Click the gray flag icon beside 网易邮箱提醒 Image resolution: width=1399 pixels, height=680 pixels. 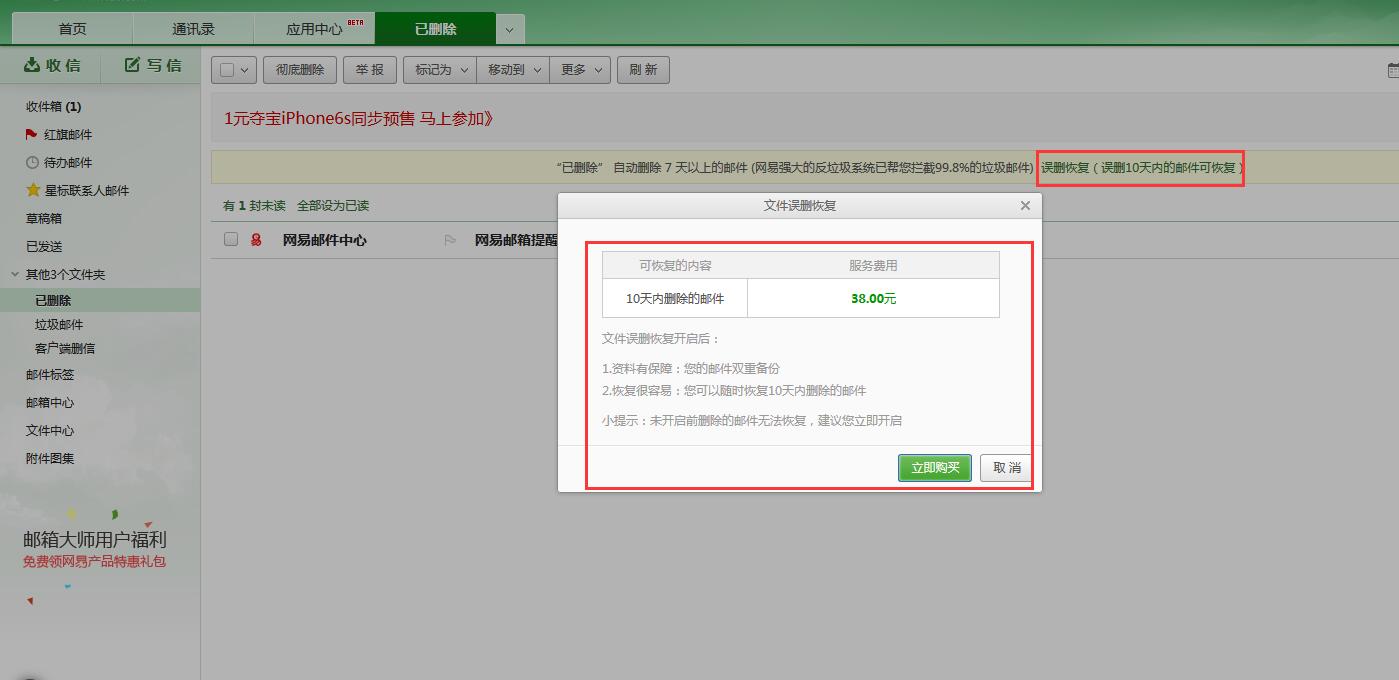click(450, 241)
